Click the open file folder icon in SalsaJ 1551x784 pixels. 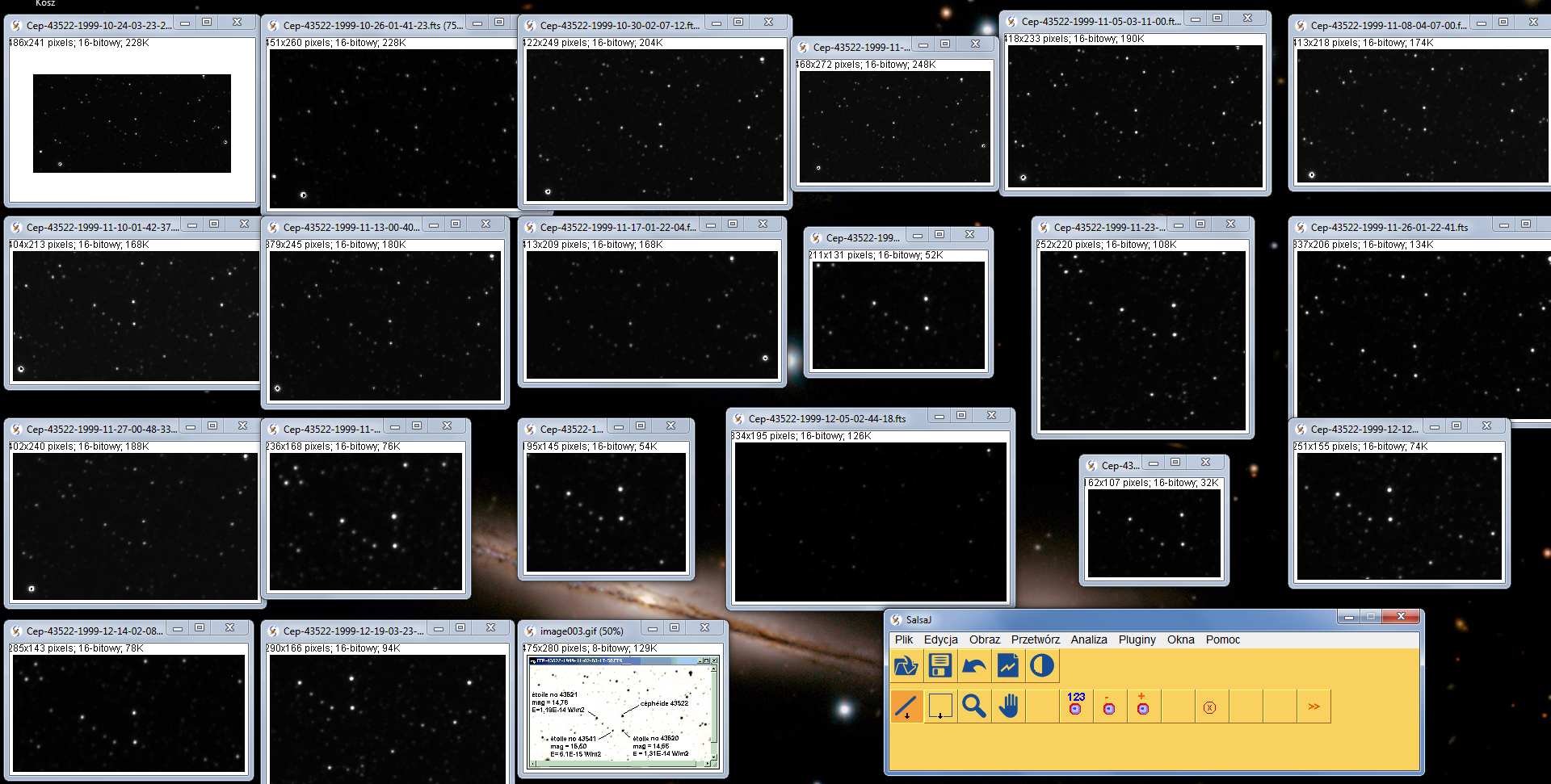[906, 666]
